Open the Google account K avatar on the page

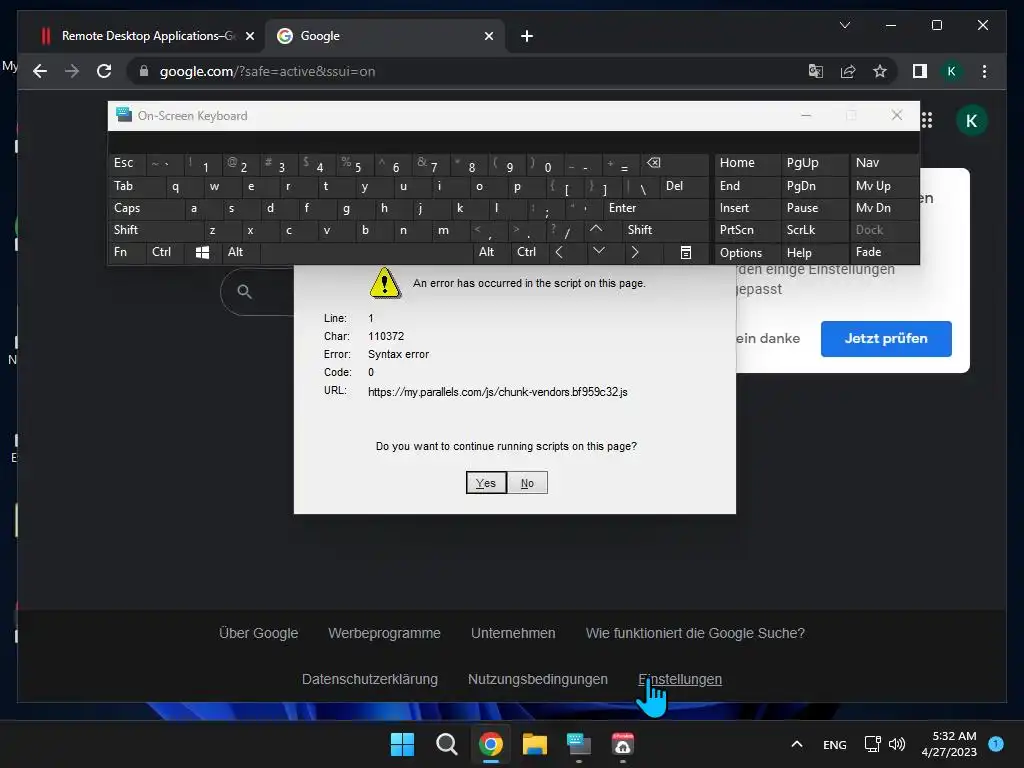point(971,120)
